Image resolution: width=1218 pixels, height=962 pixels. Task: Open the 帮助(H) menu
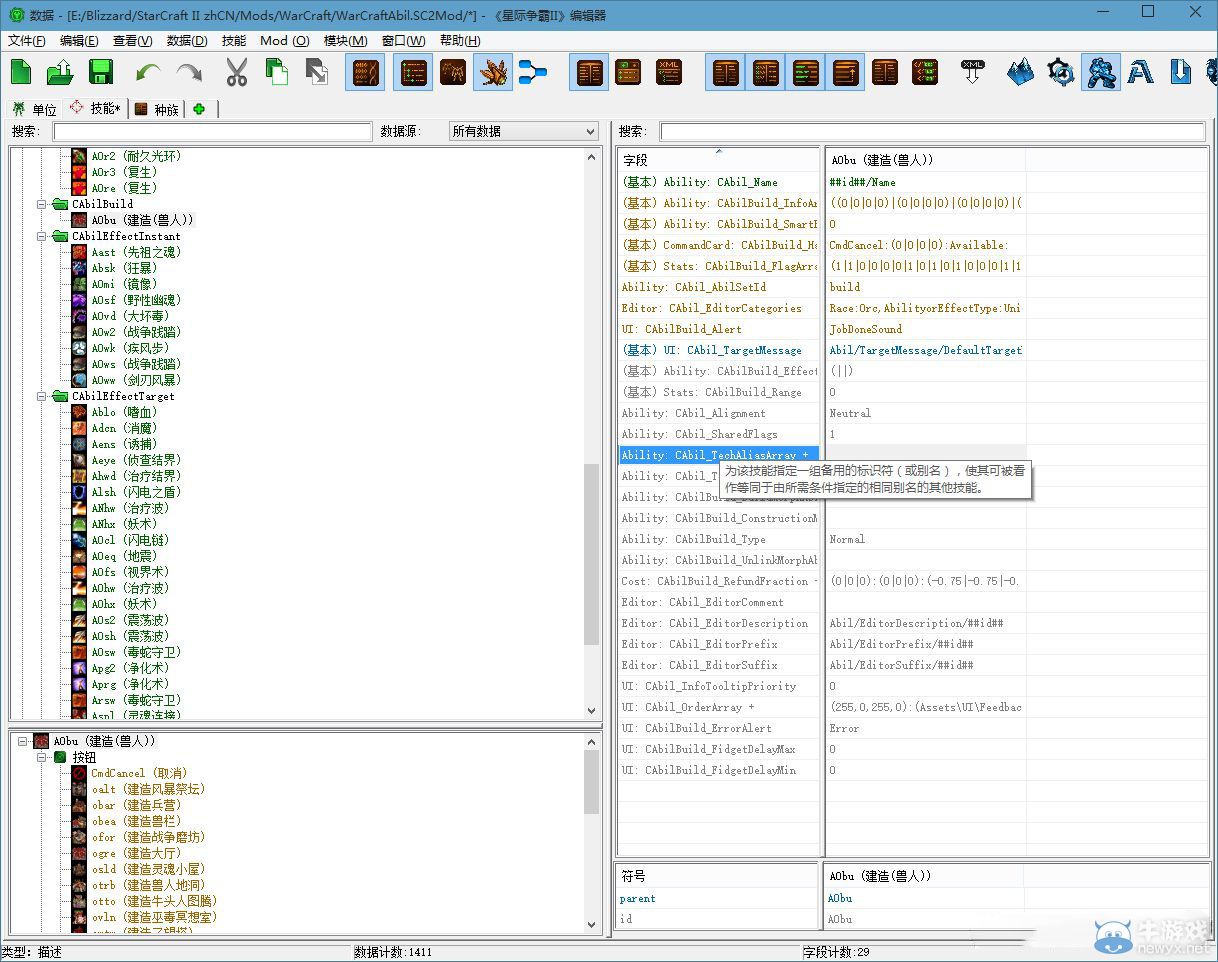(460, 41)
